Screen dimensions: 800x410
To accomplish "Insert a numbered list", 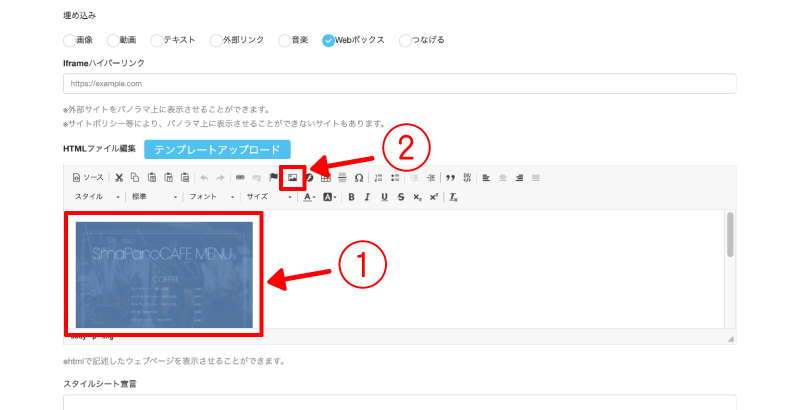I will (379, 178).
